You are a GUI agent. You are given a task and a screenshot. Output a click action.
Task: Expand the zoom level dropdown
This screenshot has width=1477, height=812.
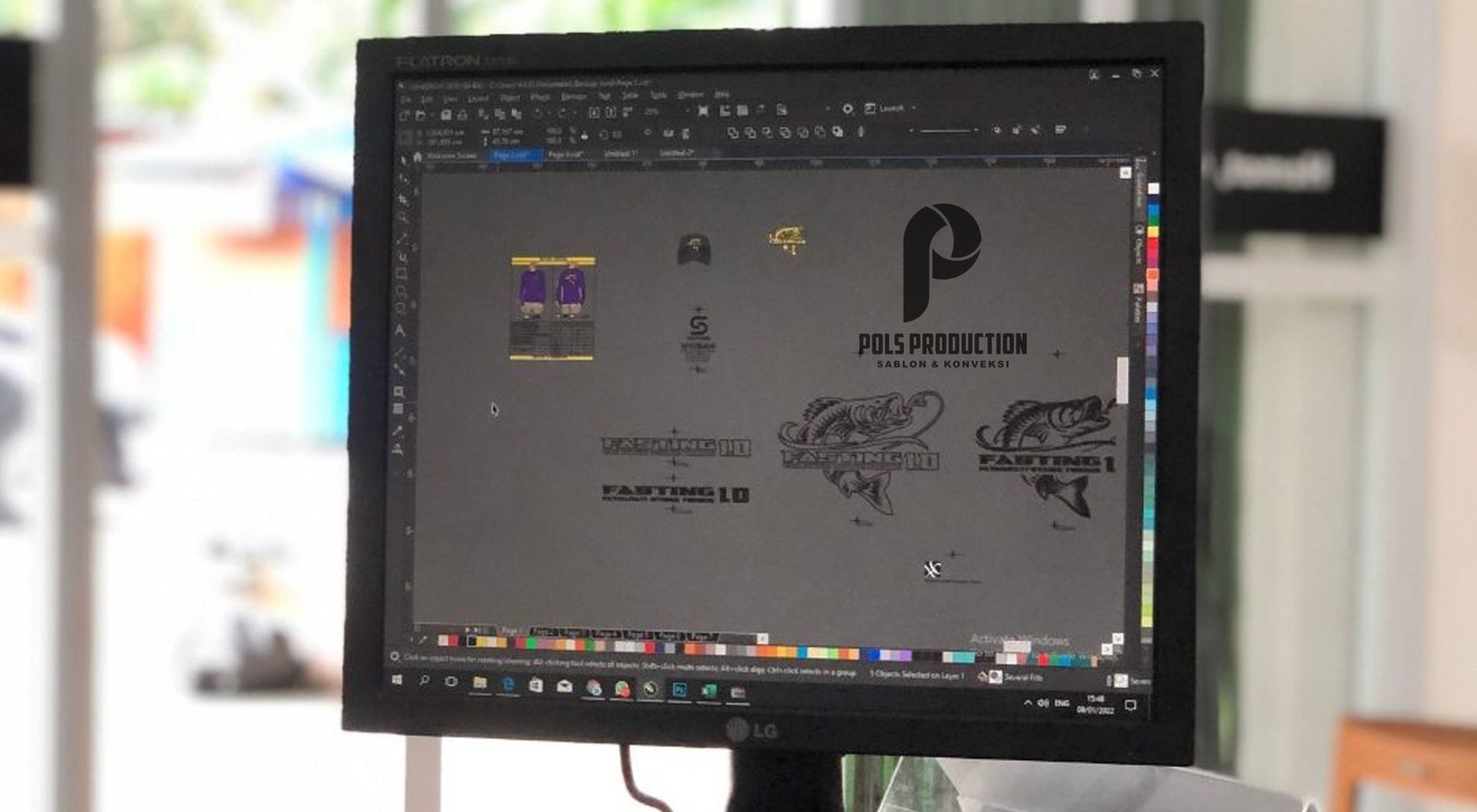(687, 112)
